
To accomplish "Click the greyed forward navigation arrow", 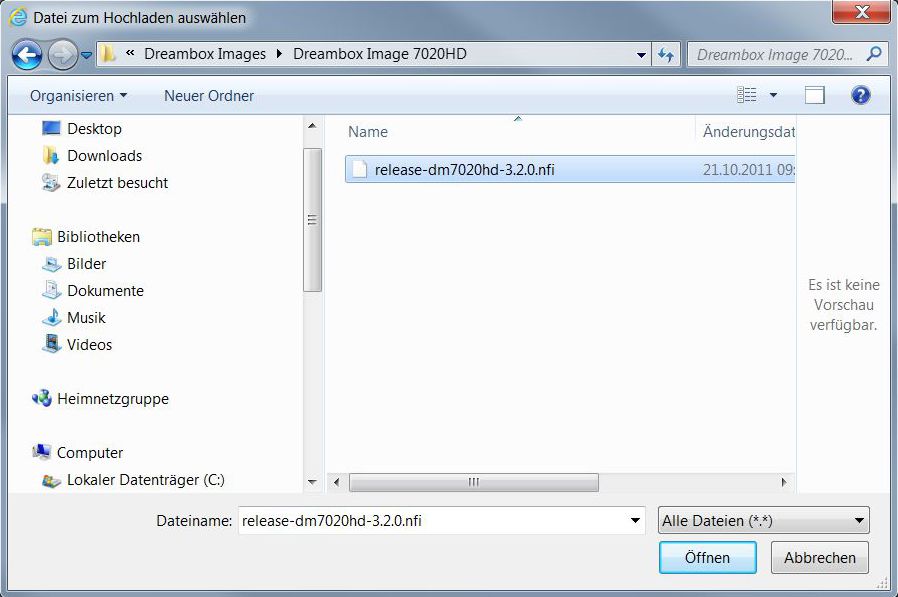I will tap(62, 55).
